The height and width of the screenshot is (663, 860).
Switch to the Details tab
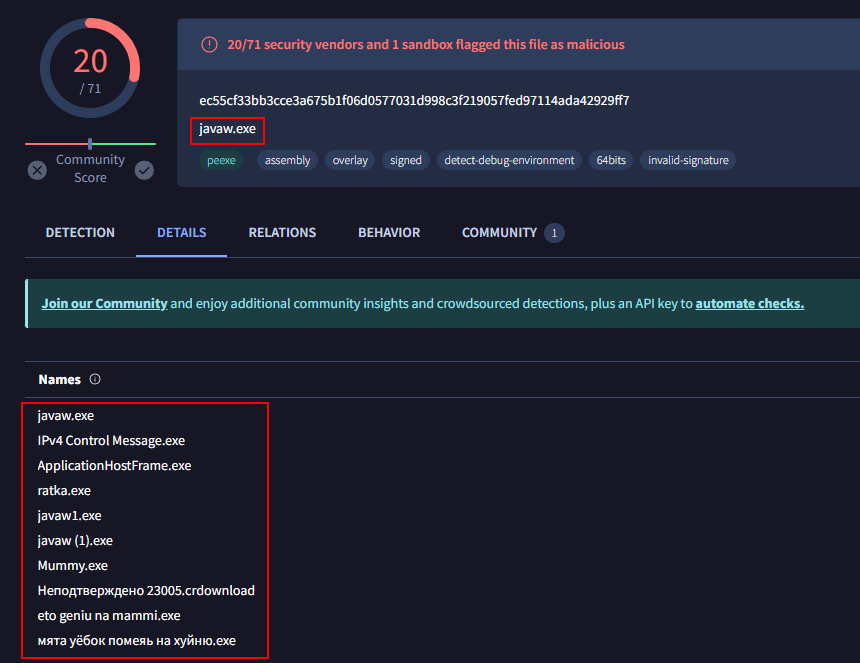pyautogui.click(x=182, y=233)
